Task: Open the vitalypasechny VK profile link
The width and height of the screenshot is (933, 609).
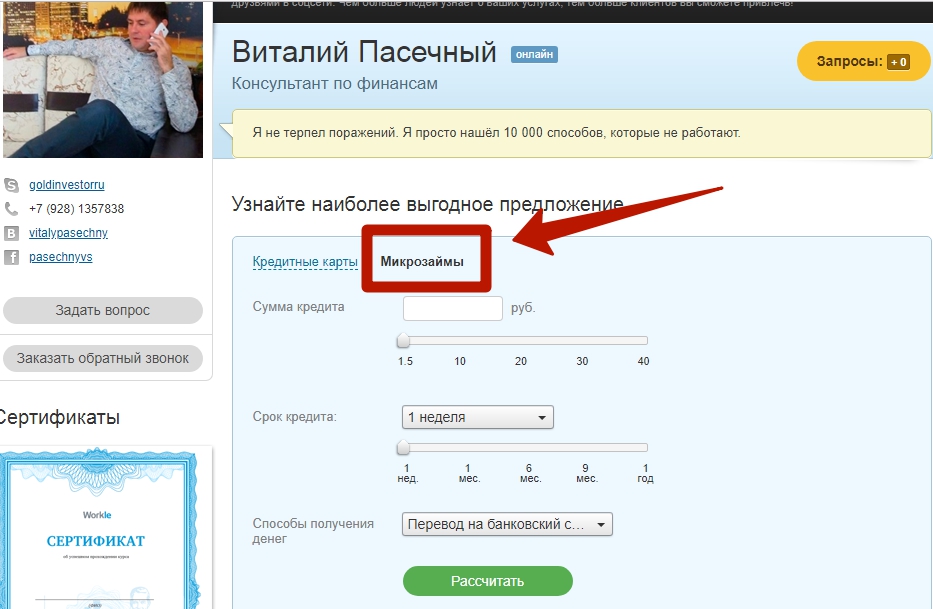Action: pos(68,233)
